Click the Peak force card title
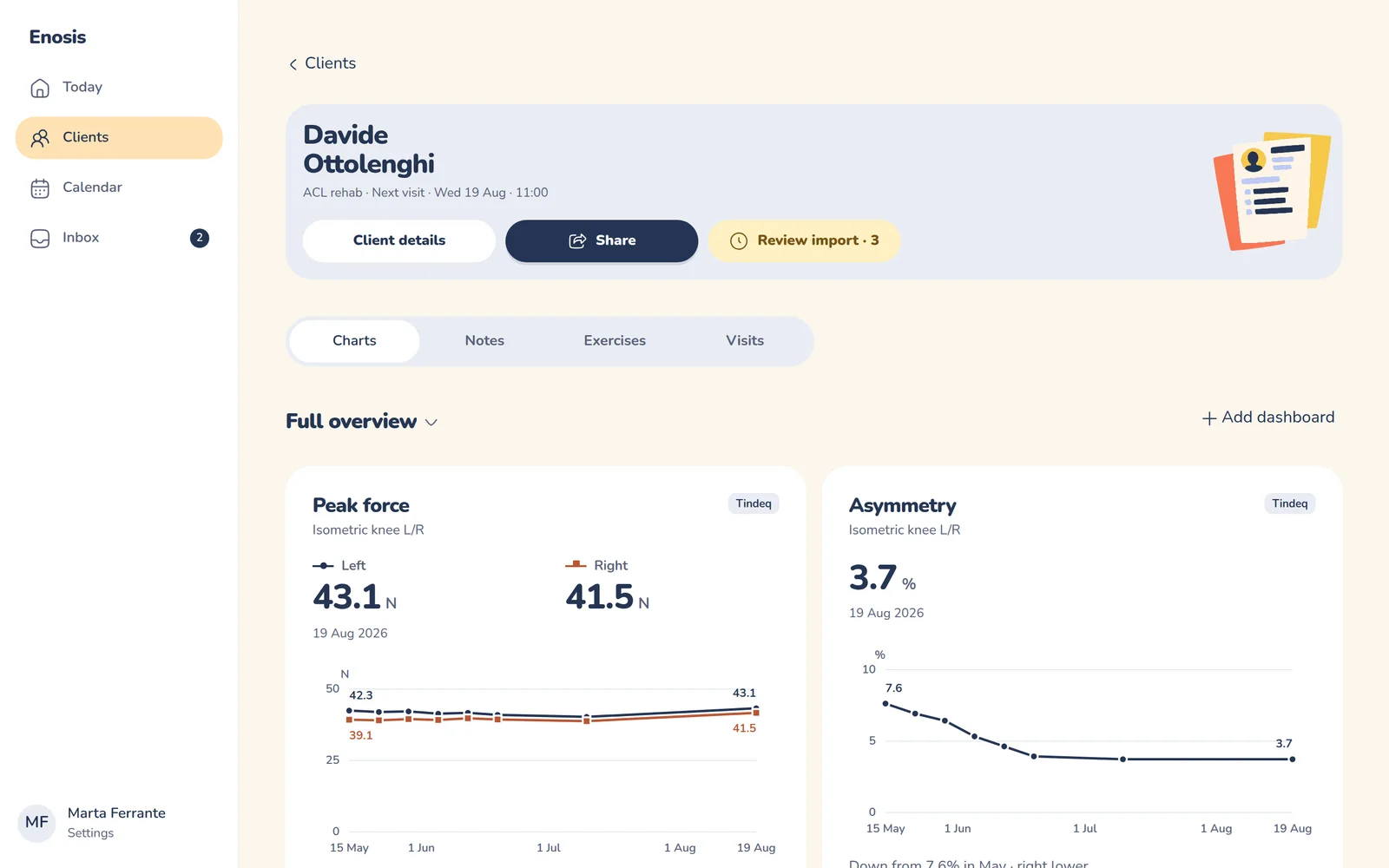The height and width of the screenshot is (868, 1389). click(361, 505)
